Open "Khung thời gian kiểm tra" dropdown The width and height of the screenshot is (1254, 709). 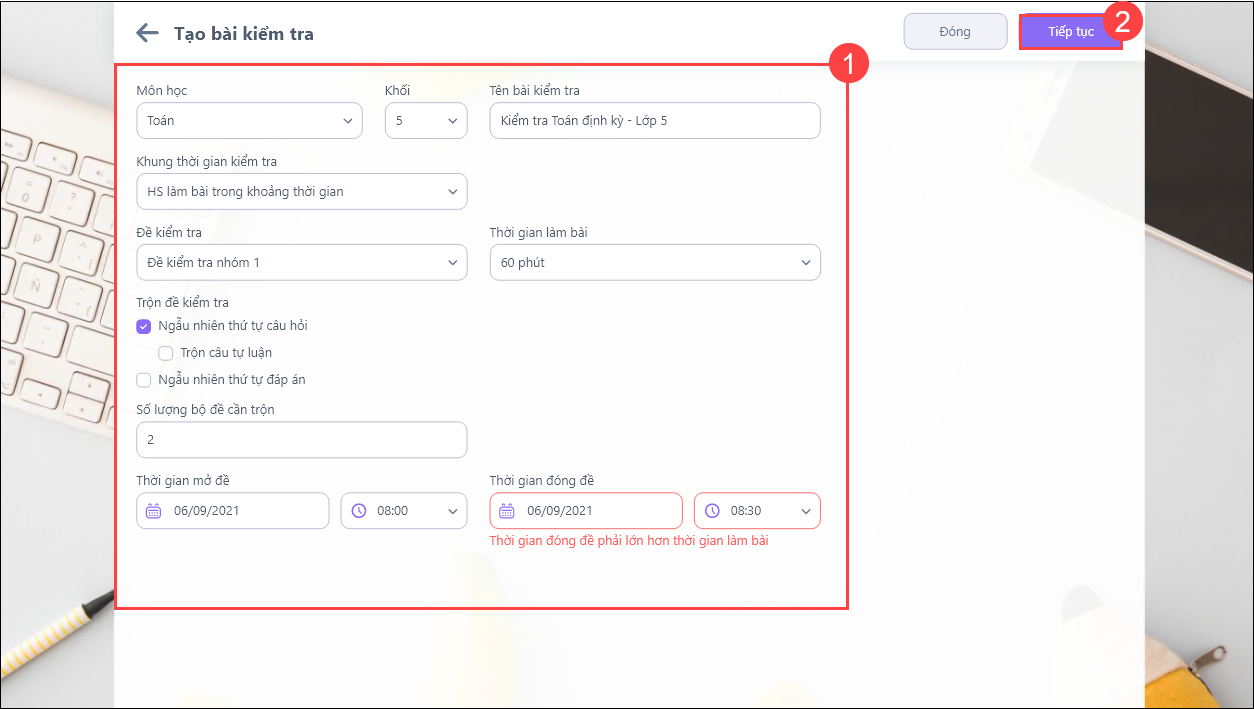pyautogui.click(x=301, y=192)
